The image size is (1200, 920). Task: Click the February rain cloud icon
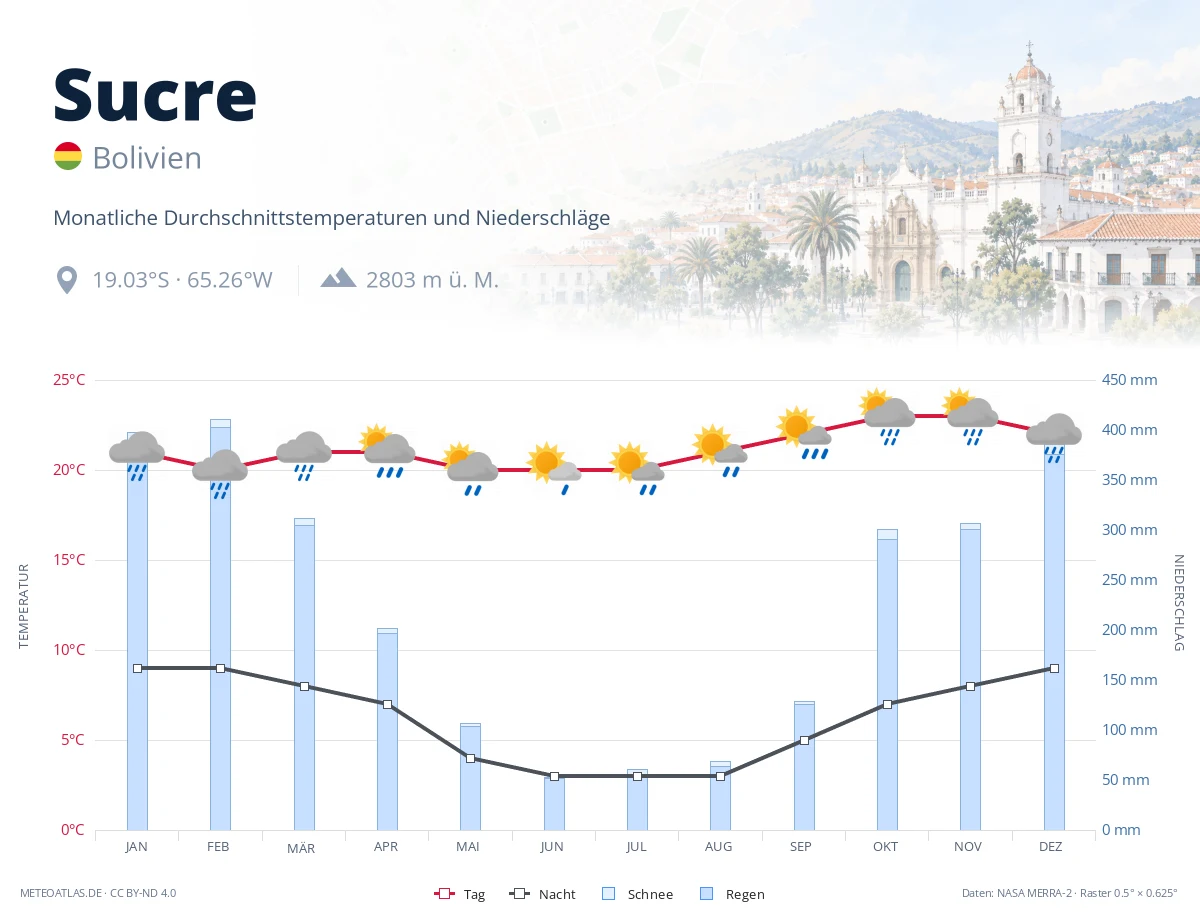(x=220, y=473)
